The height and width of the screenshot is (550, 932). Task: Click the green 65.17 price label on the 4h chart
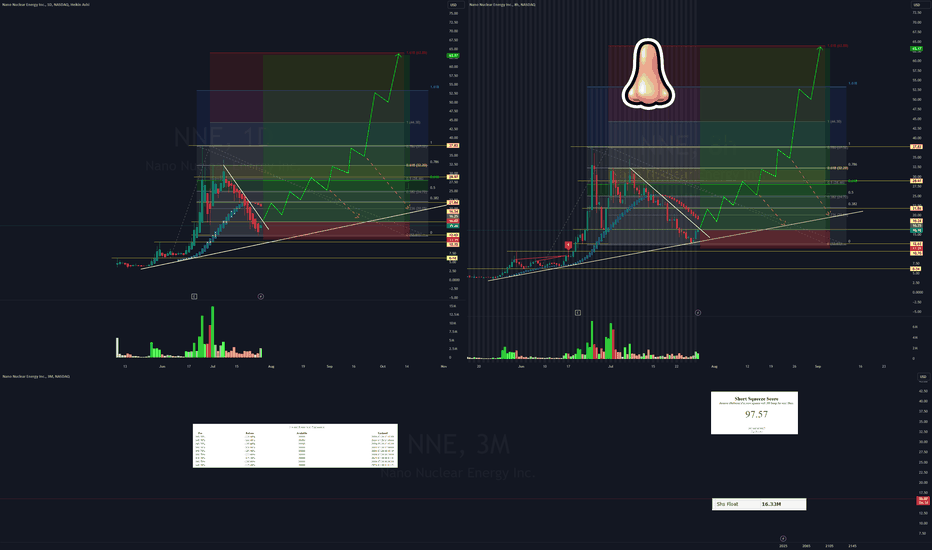[916, 49]
